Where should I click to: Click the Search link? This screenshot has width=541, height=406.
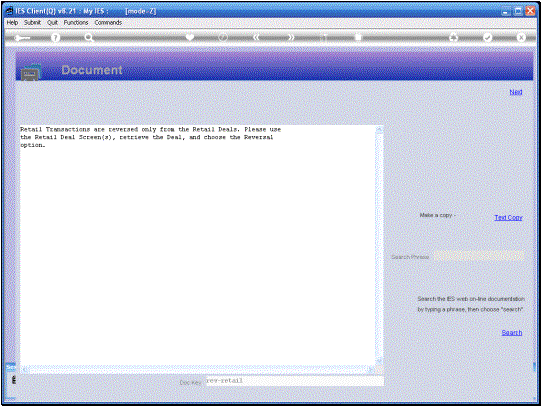(x=512, y=333)
